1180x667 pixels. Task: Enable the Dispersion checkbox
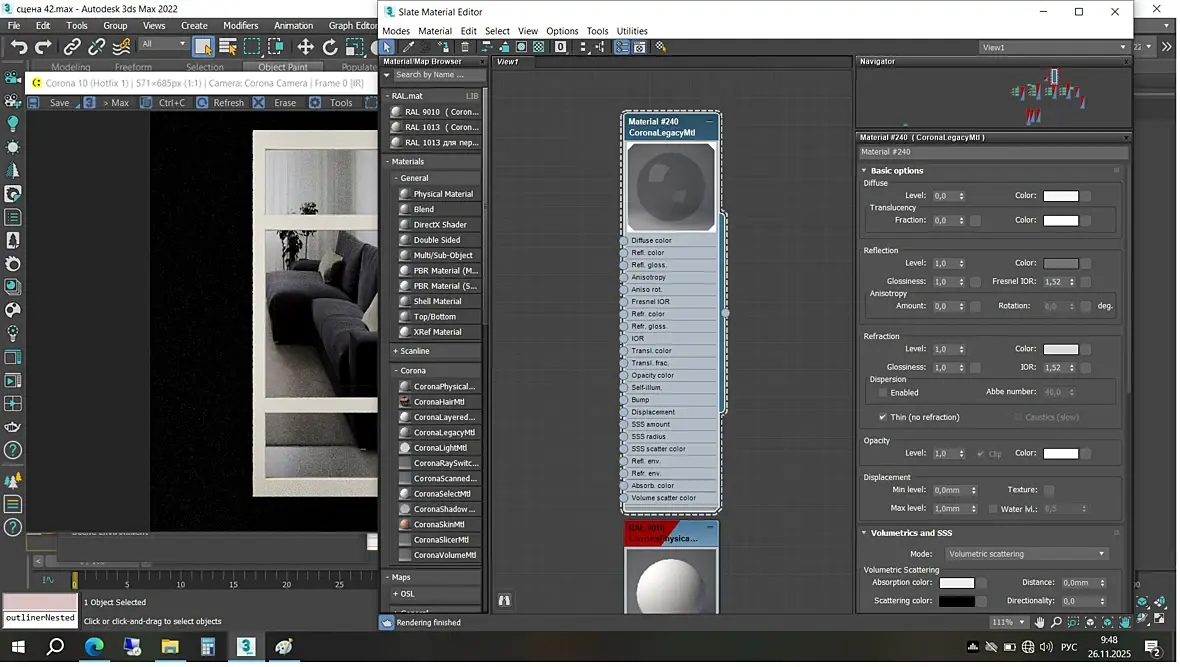click(883, 393)
